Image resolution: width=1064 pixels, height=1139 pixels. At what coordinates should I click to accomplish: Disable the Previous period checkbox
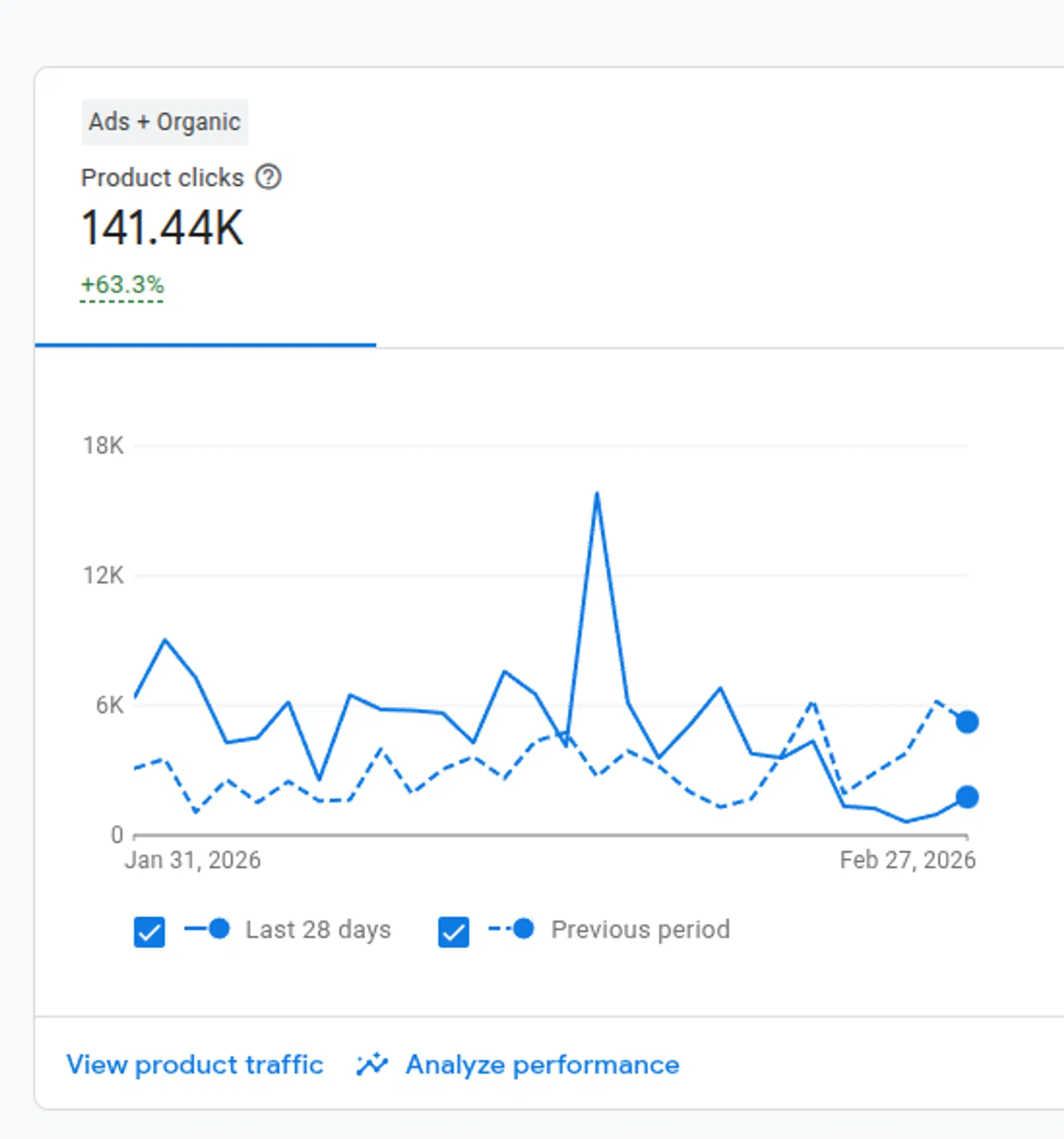tap(453, 929)
